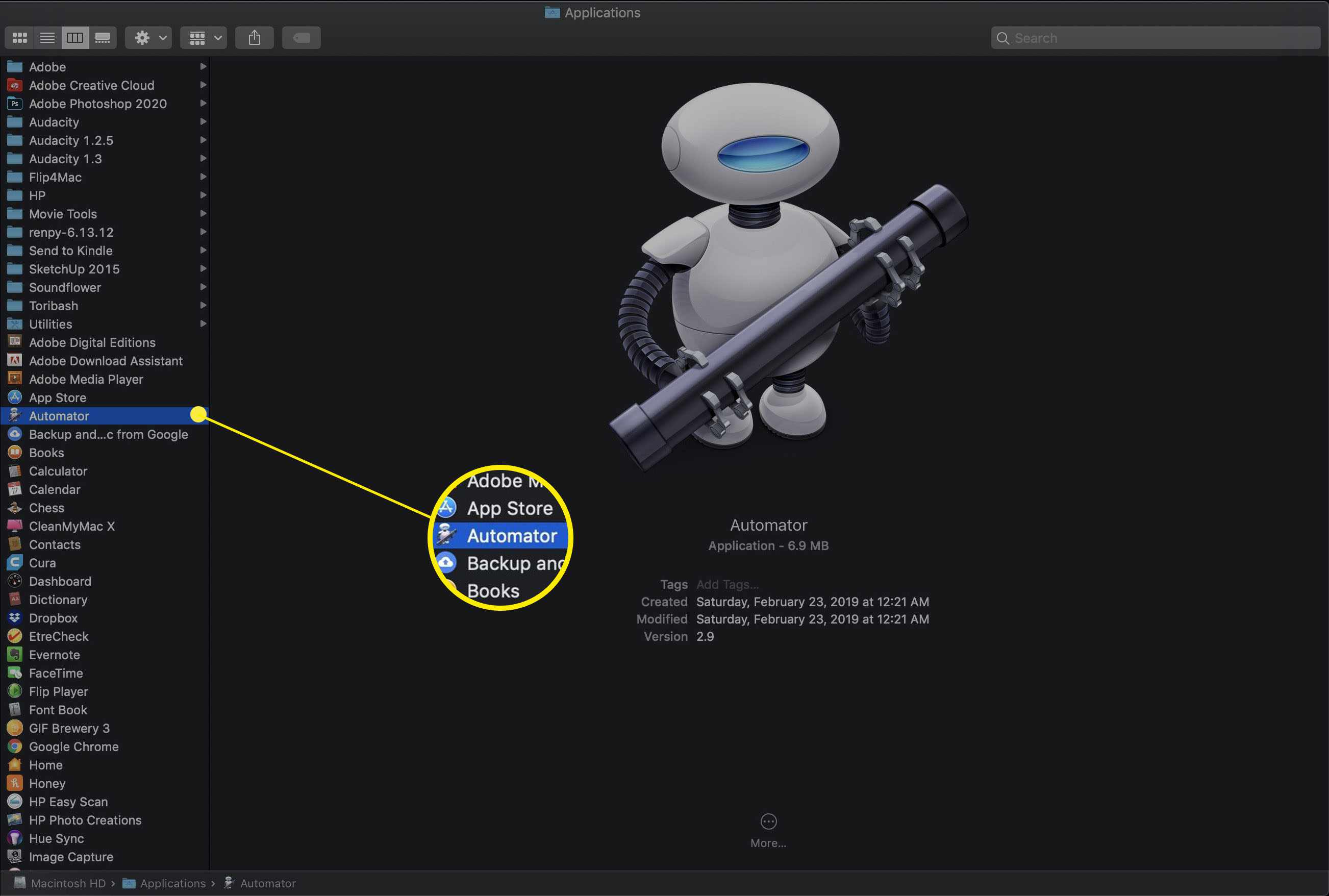Click the large Automator preview image
Screen dimensions: 1329x896
click(x=789, y=277)
